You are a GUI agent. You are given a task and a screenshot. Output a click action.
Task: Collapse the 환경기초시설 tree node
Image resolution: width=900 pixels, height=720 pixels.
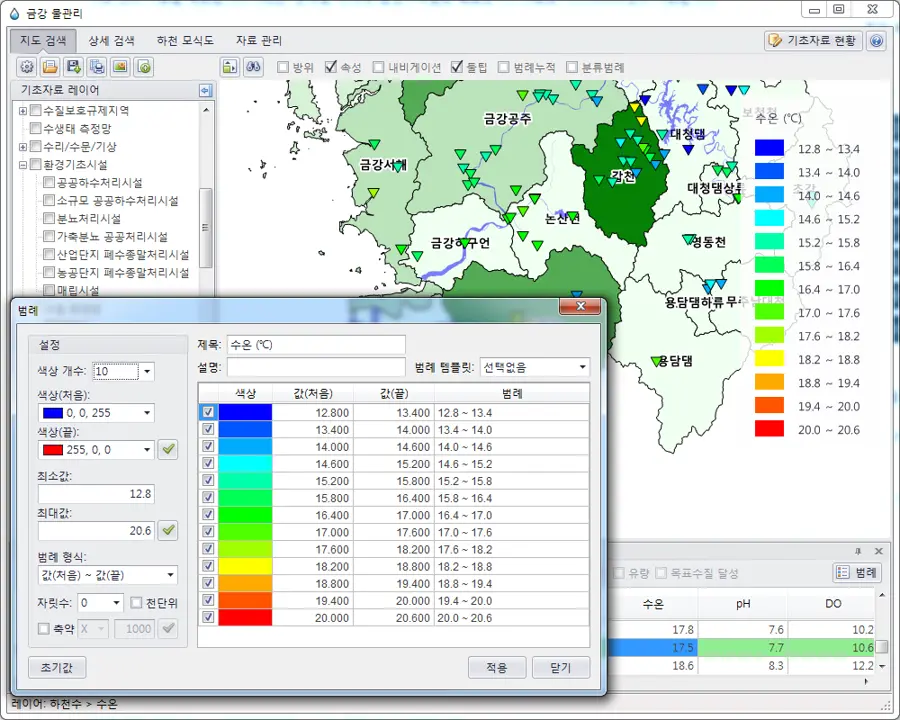pos(23,165)
